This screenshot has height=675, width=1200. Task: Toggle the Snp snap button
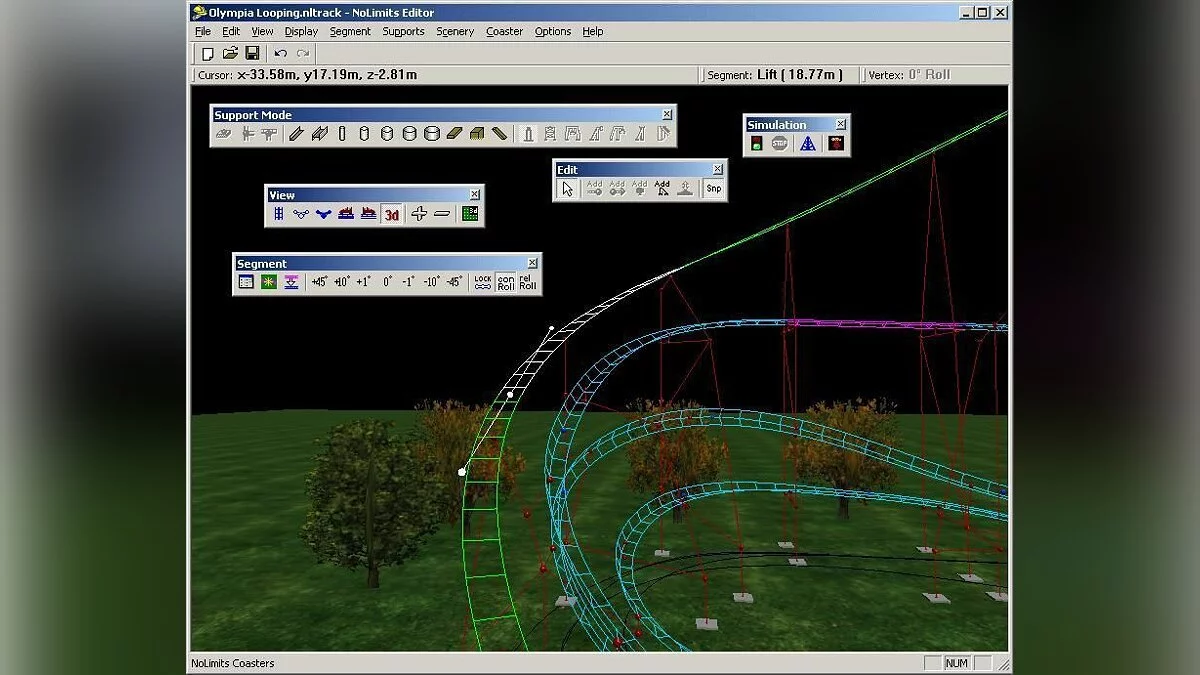713,188
